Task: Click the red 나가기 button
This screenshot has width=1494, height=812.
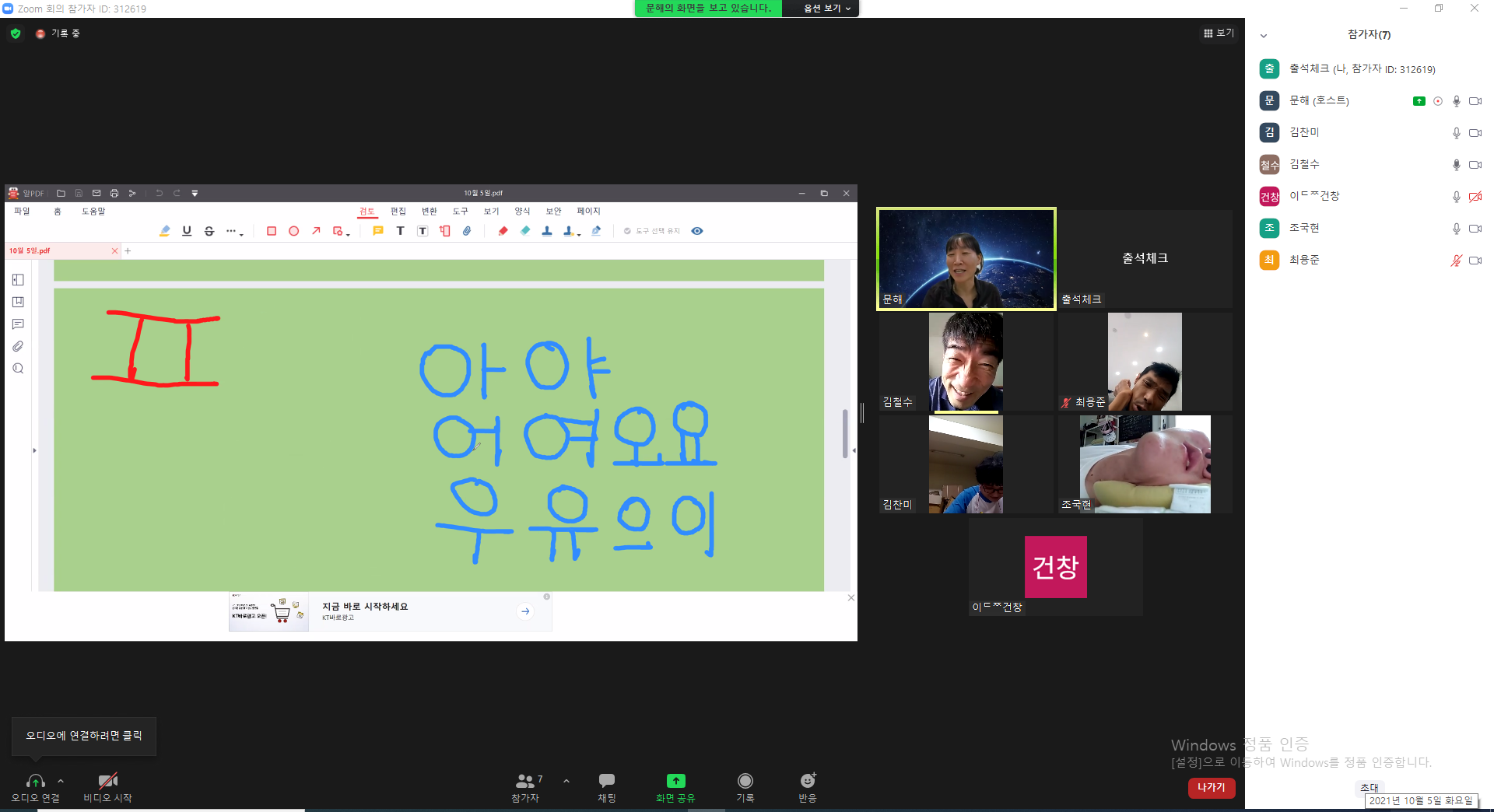Action: pyautogui.click(x=1211, y=788)
